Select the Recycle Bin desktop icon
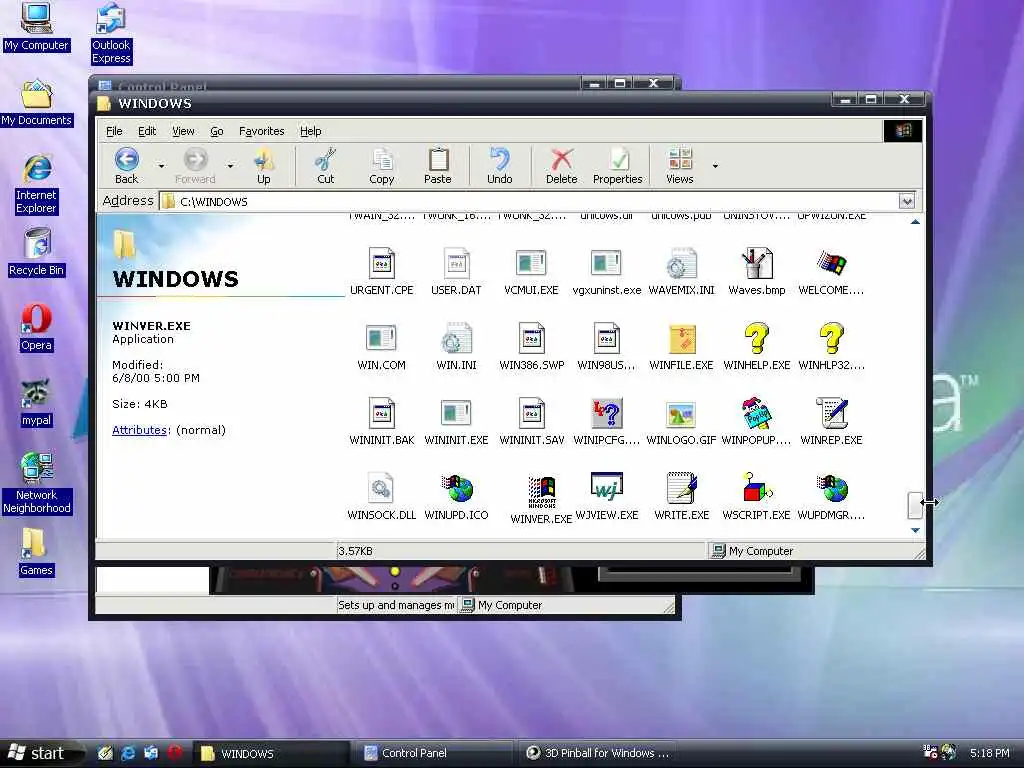 coord(37,251)
